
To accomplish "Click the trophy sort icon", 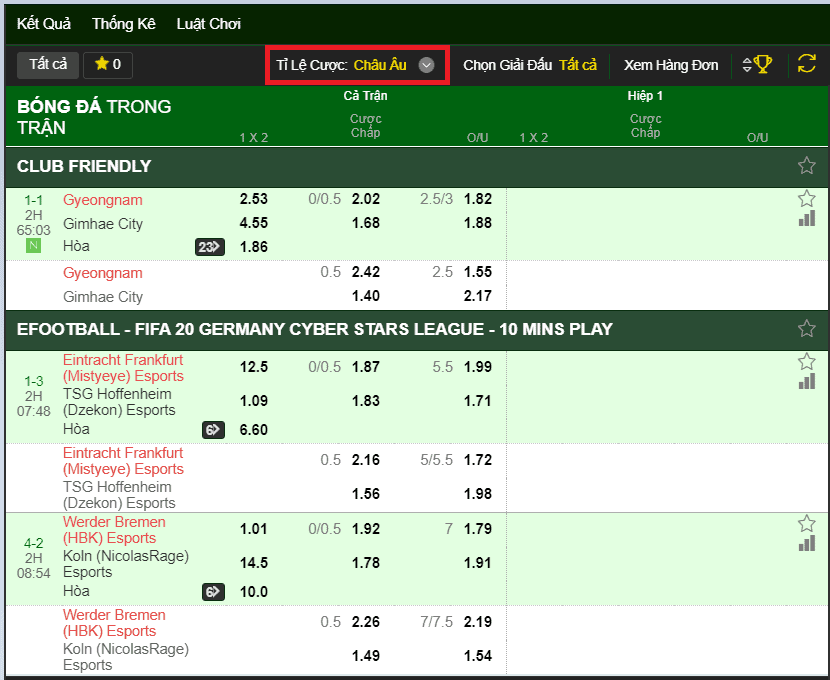I will click(757, 65).
